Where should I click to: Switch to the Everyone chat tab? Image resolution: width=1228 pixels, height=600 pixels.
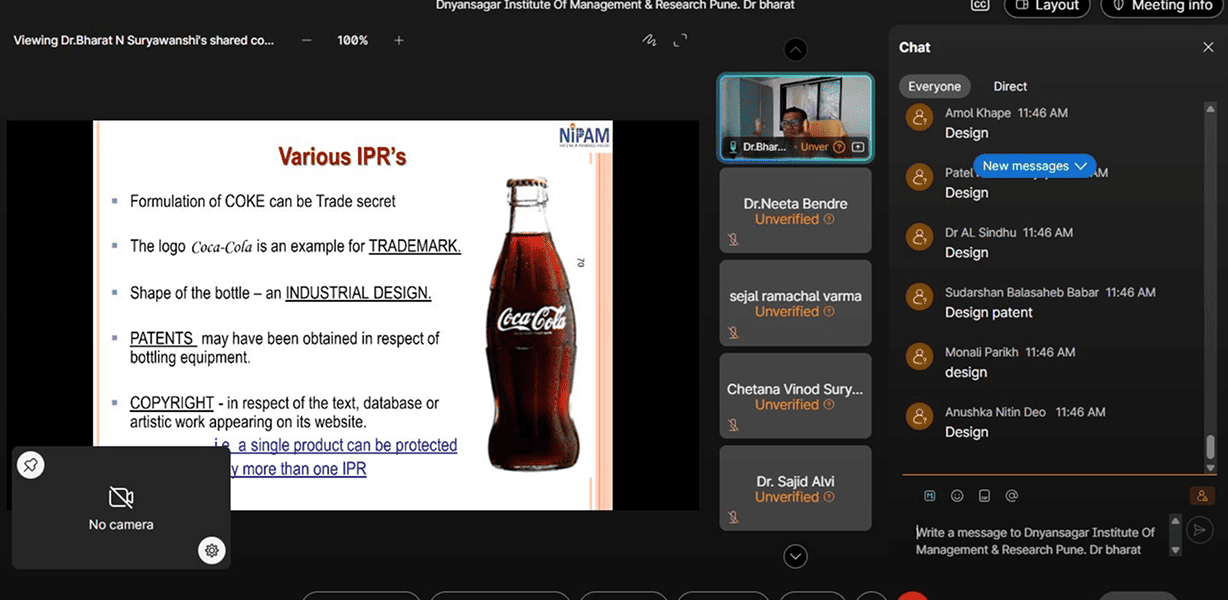[934, 86]
